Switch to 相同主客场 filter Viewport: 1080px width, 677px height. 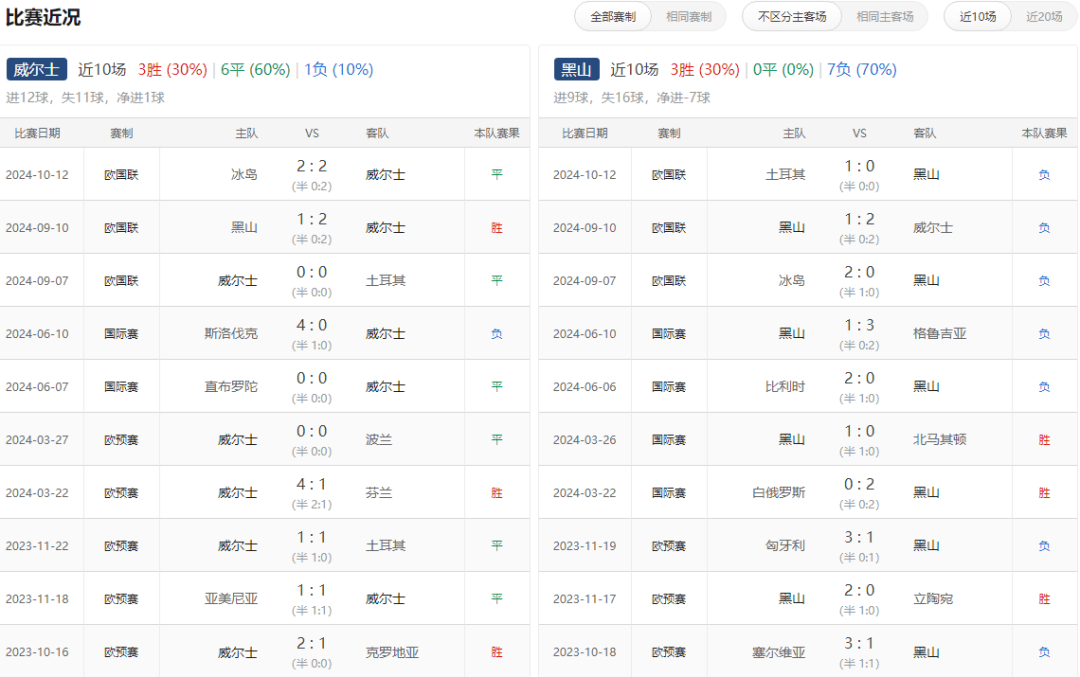pyautogui.click(x=884, y=17)
